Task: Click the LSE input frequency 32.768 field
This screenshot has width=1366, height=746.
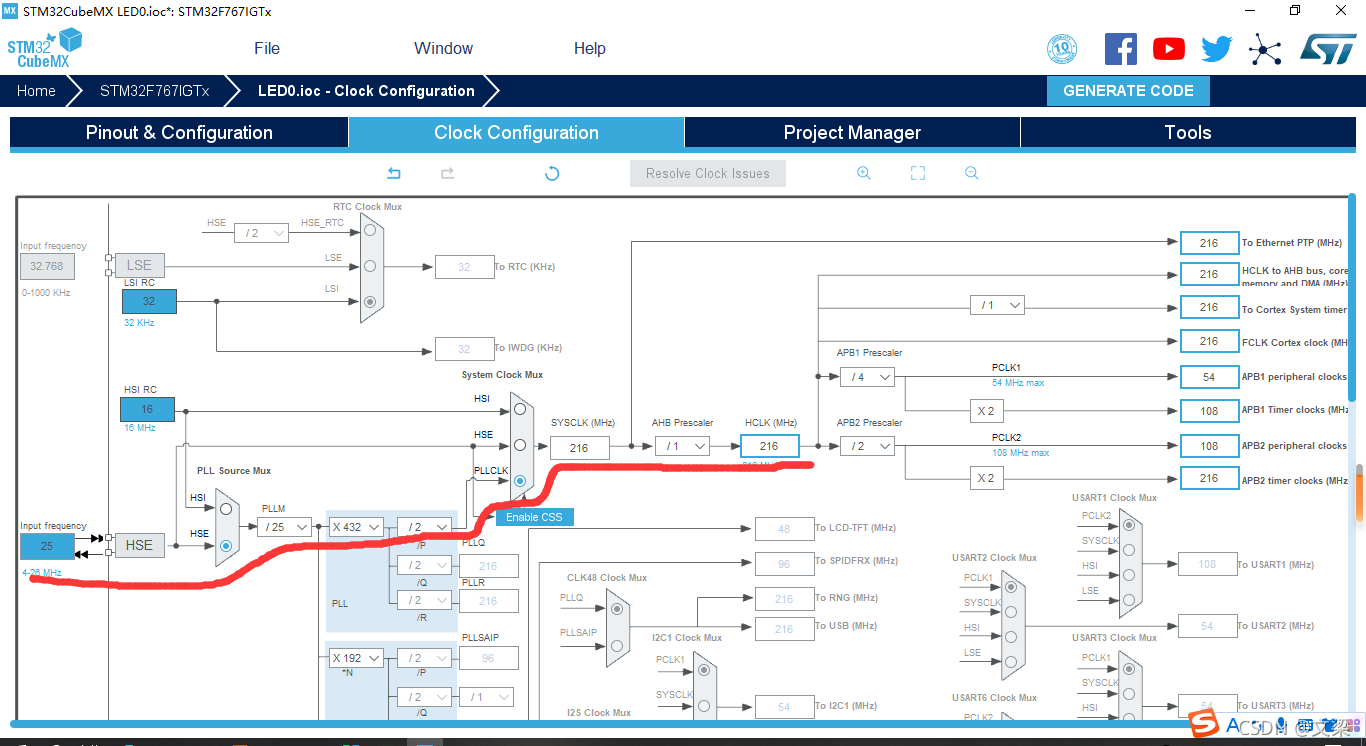Action: 47,266
